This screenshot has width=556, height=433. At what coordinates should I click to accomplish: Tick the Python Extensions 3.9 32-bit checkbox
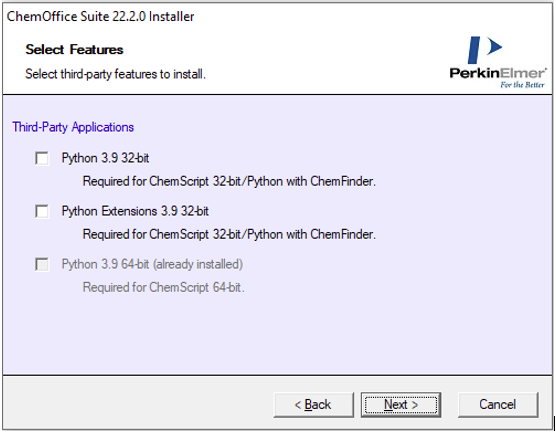point(42,211)
